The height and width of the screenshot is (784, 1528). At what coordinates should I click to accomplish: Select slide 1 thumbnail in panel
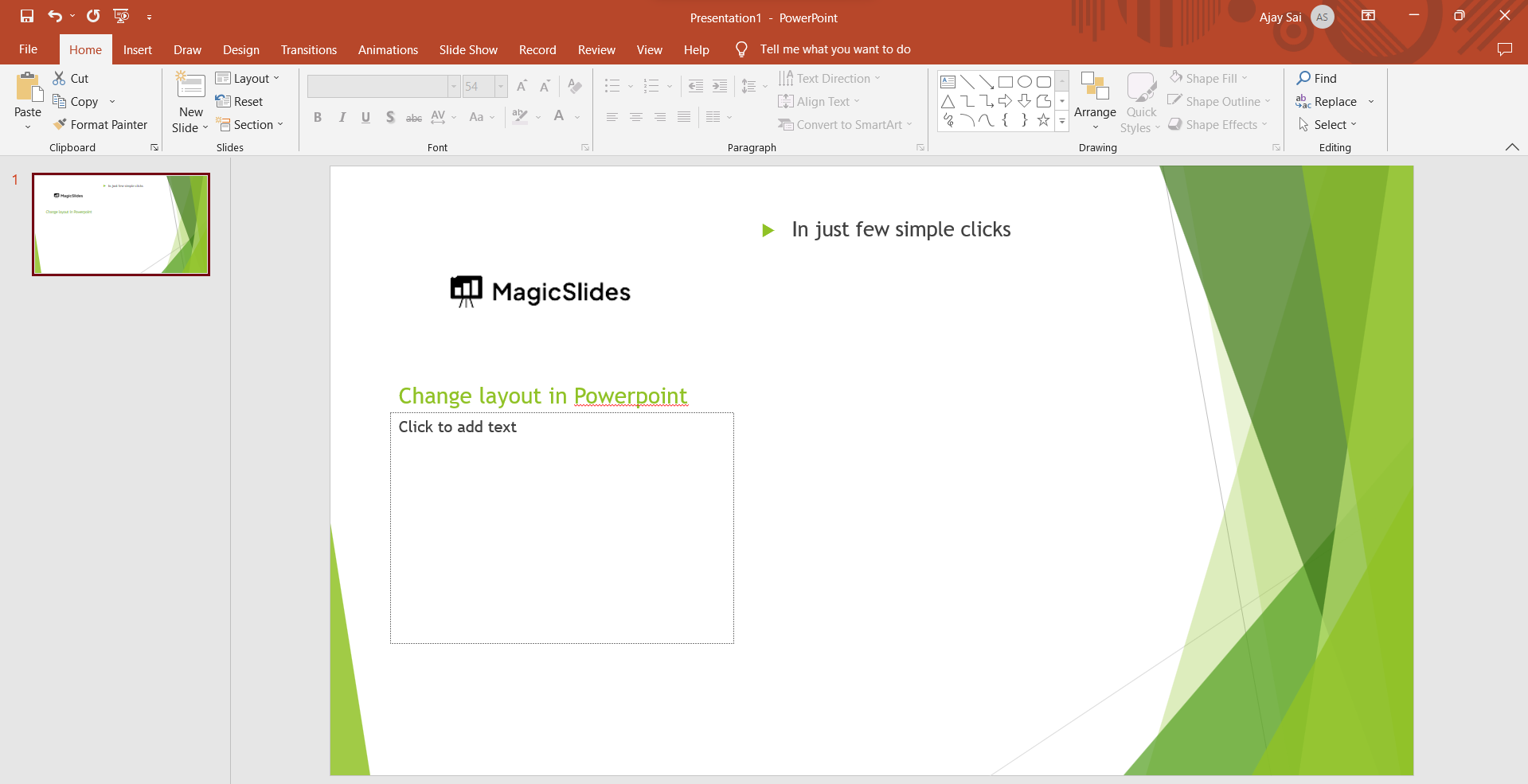pos(121,224)
